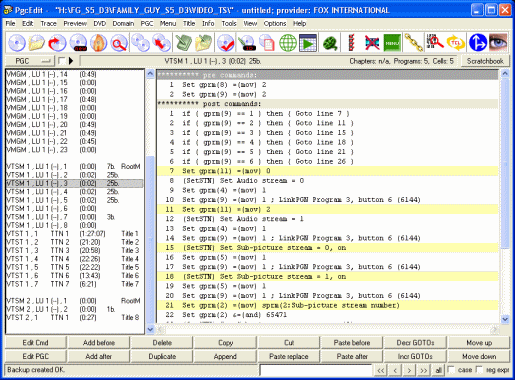Click the red checklist toolbar icon
Viewport: 515px width, 380px height.
pos(351,43)
